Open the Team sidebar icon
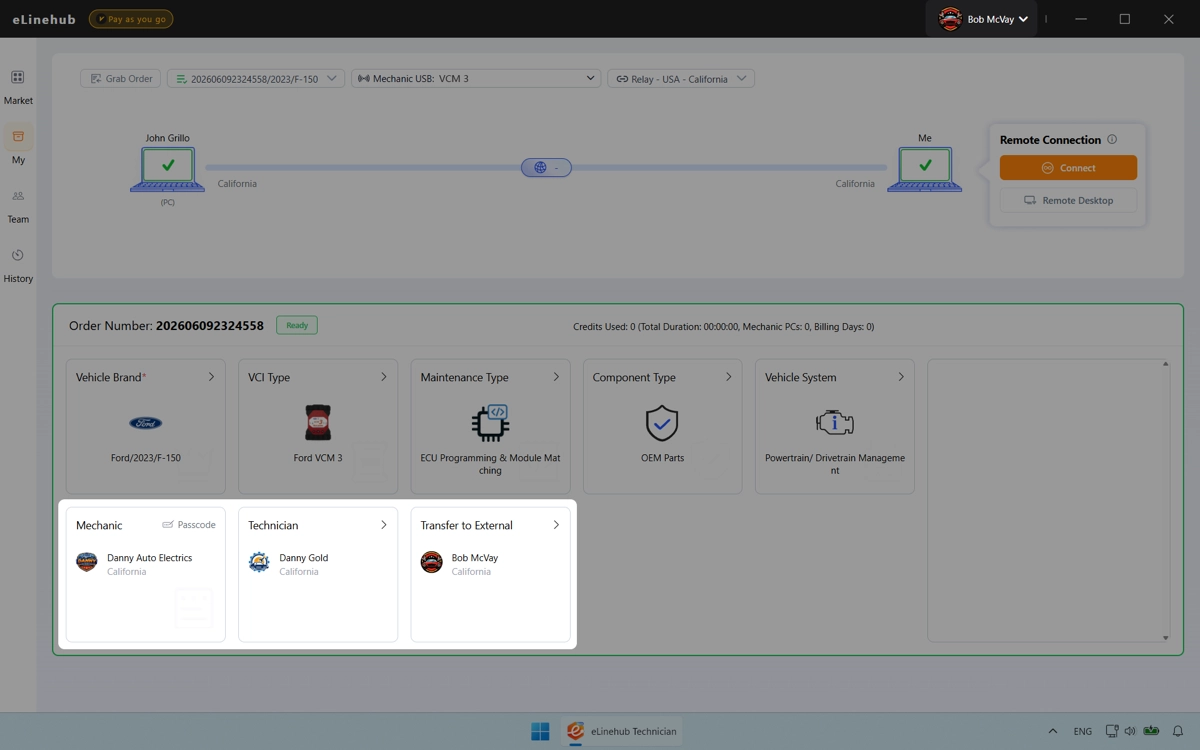Image resolution: width=1200 pixels, height=750 pixels. pos(18,196)
